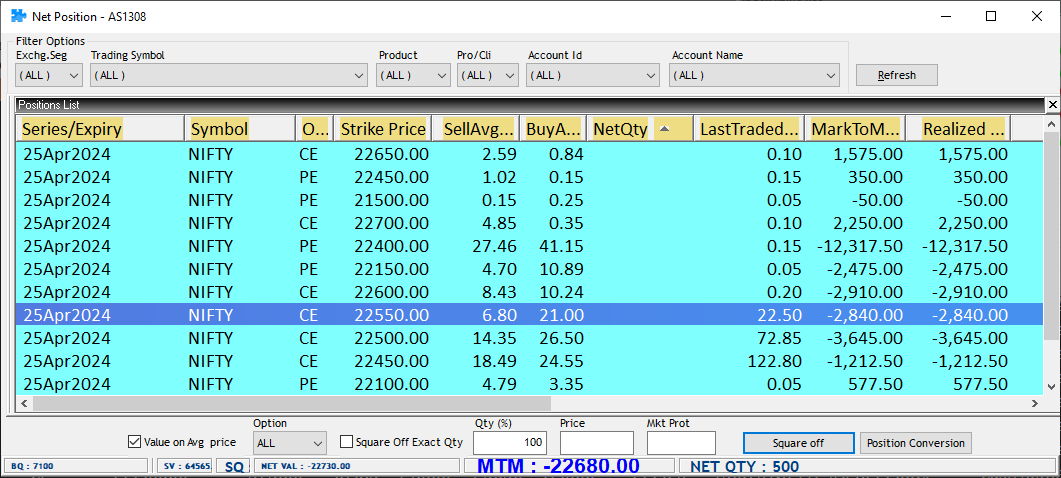Image resolution: width=1061 pixels, height=478 pixels.
Task: Select the 22100.00 strike price row
Action: click(529, 384)
